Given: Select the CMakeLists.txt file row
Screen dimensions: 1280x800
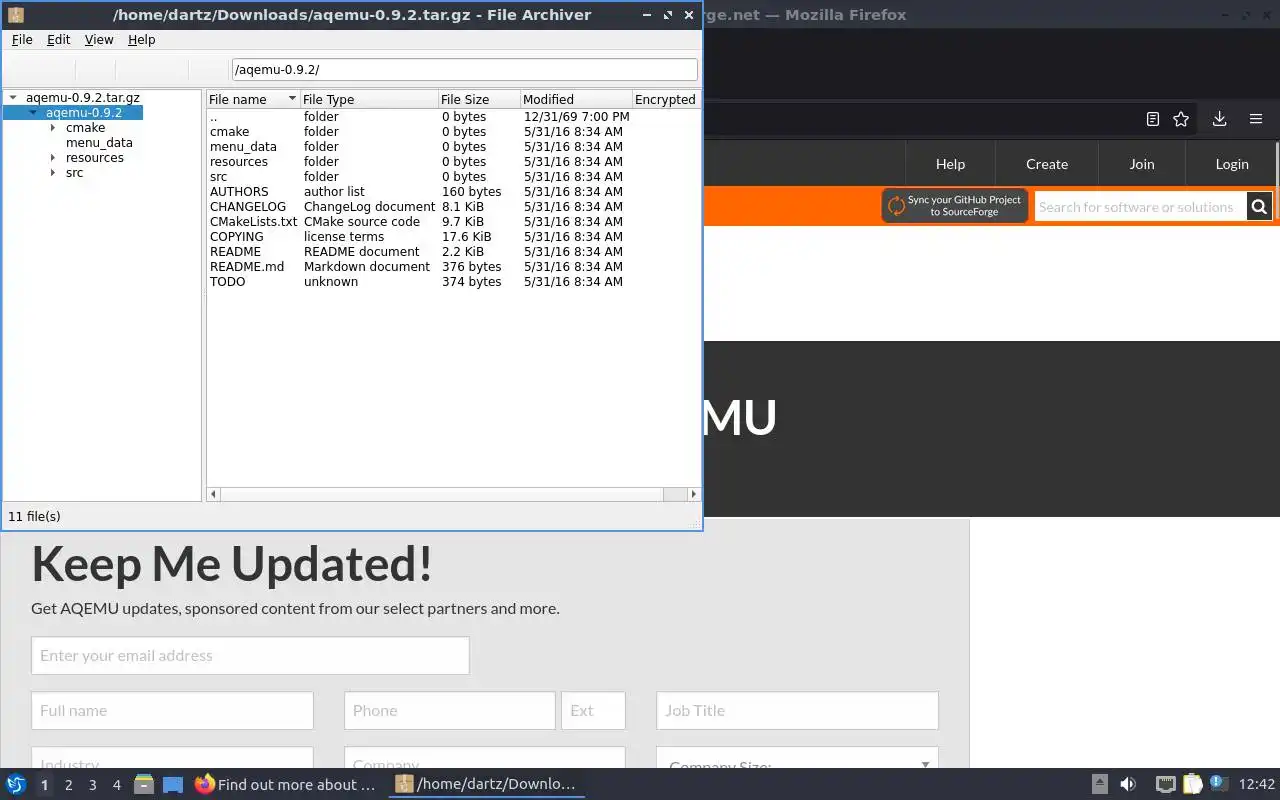Looking at the screenshot, I should pos(452,222).
